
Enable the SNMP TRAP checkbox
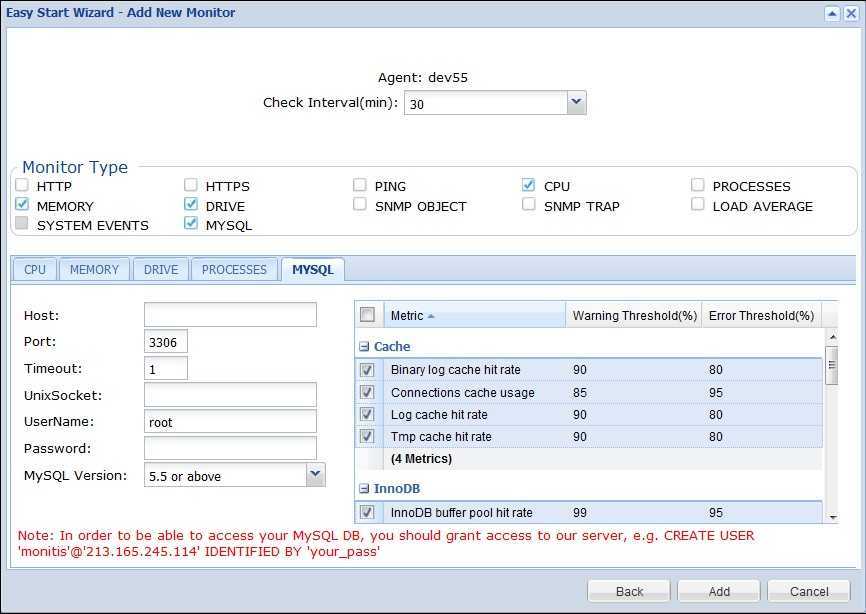(529, 204)
